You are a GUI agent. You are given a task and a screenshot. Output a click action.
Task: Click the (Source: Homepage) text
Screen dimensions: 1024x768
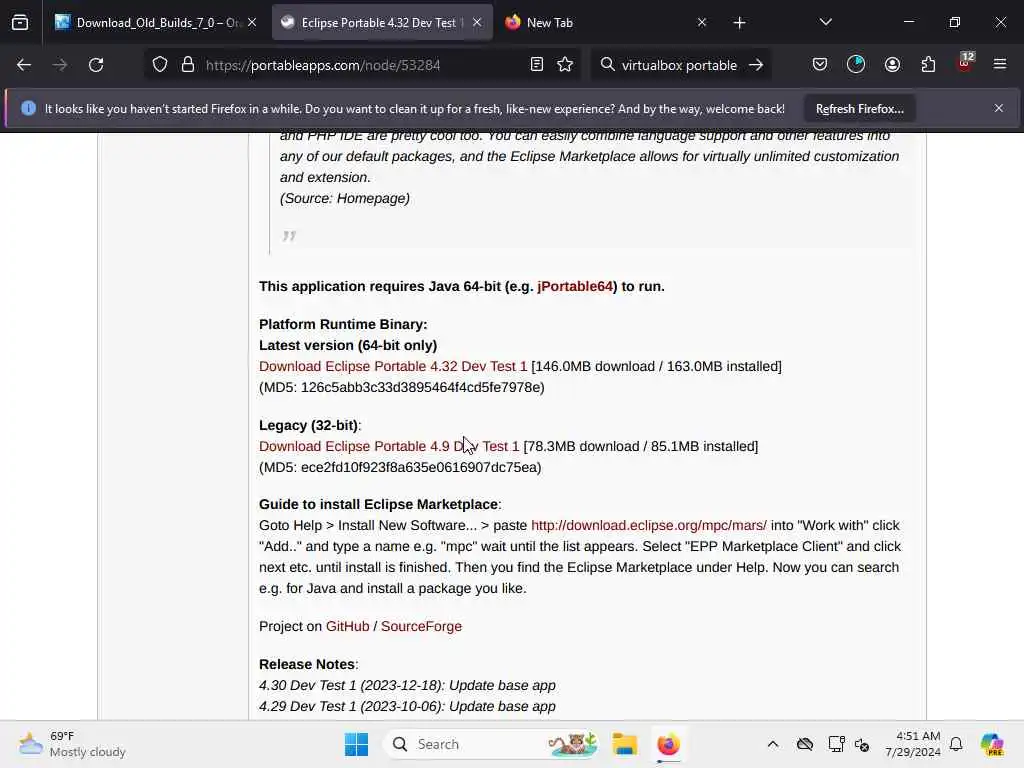point(345,199)
